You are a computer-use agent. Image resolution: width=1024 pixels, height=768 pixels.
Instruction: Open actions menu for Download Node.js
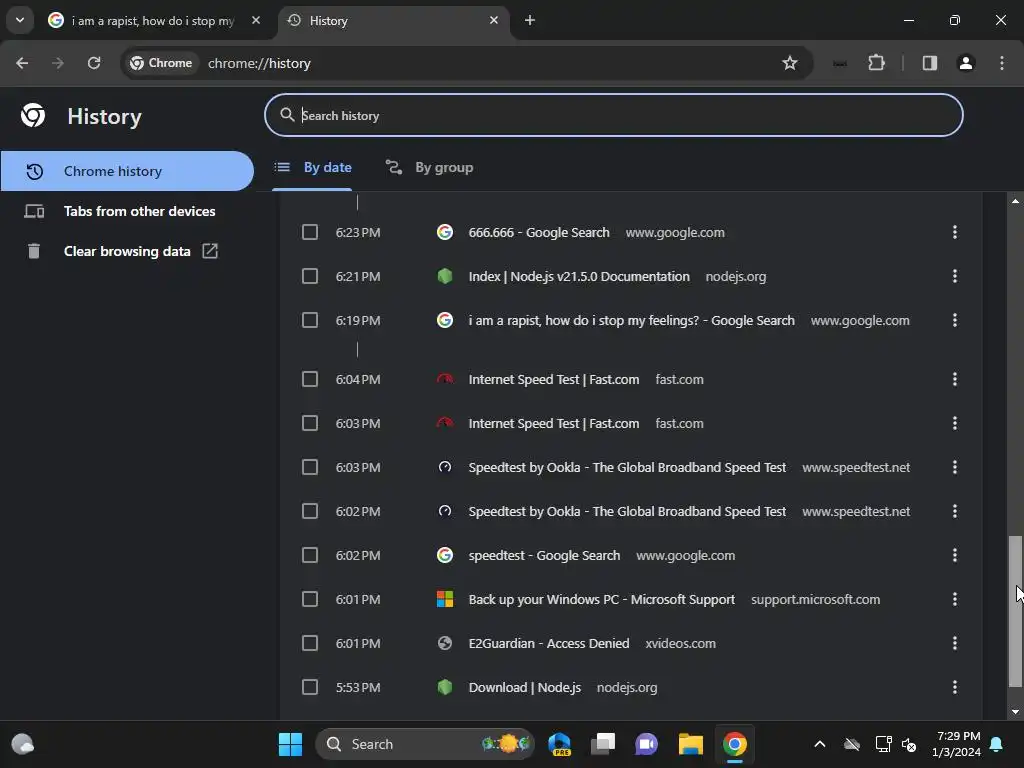pyautogui.click(x=955, y=688)
